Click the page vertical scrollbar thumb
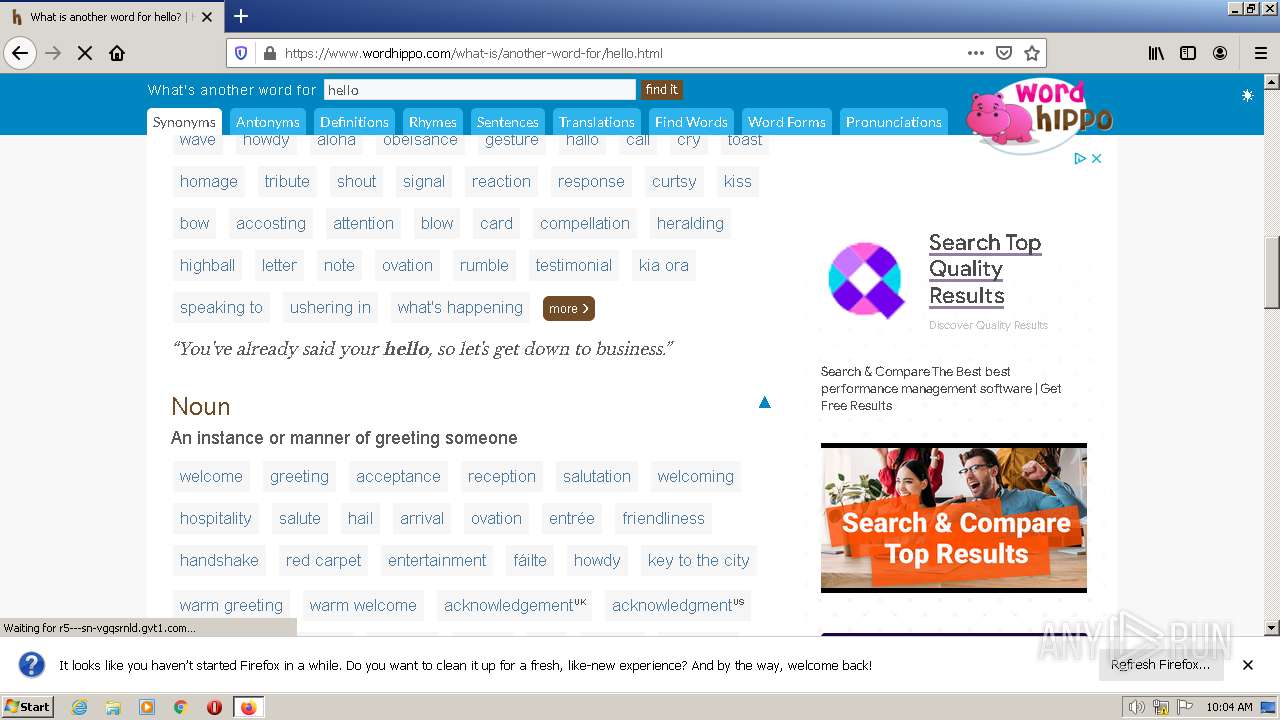Viewport: 1280px width, 720px height. 1272,272
